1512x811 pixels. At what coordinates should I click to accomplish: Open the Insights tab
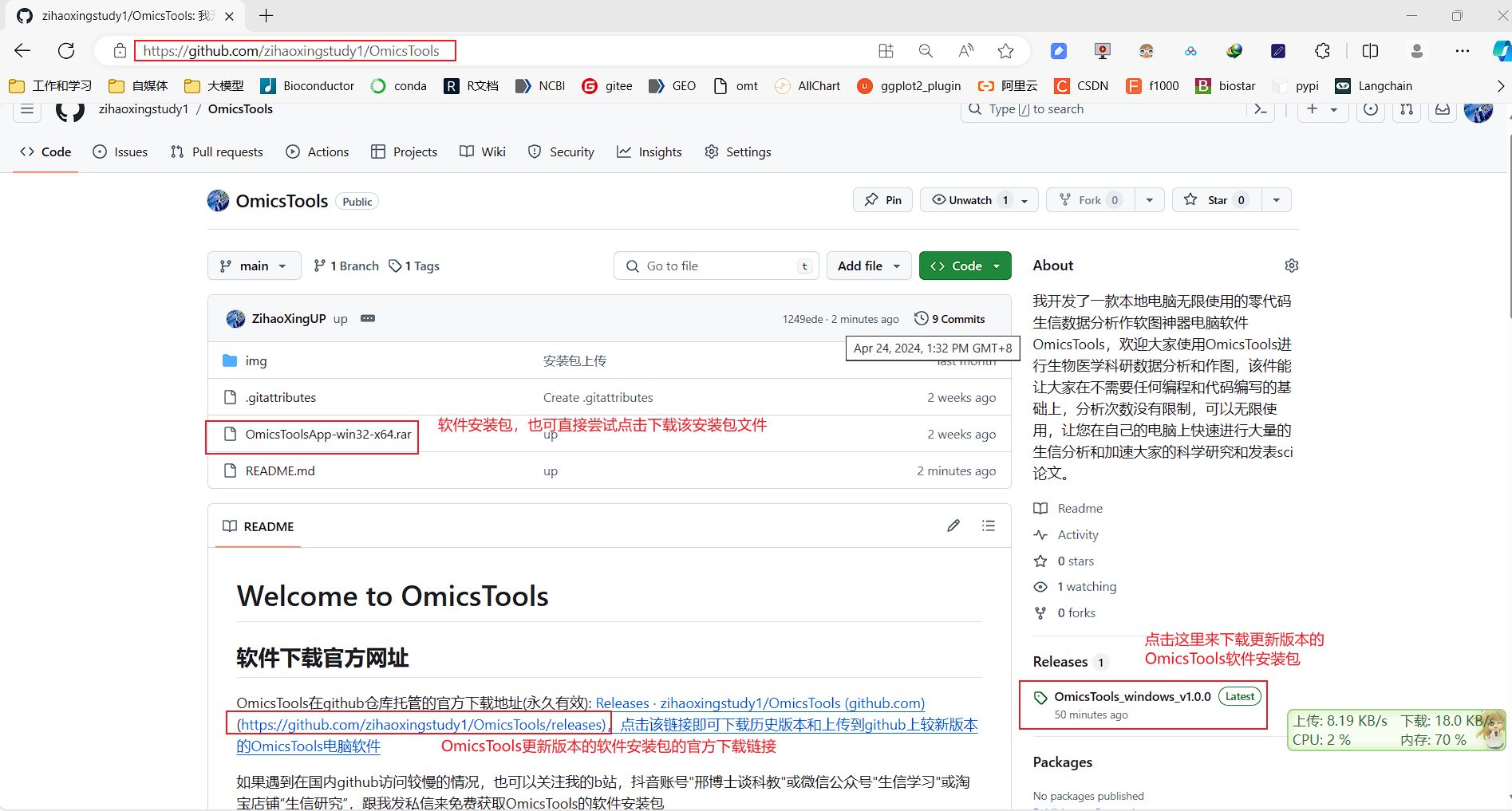point(649,152)
